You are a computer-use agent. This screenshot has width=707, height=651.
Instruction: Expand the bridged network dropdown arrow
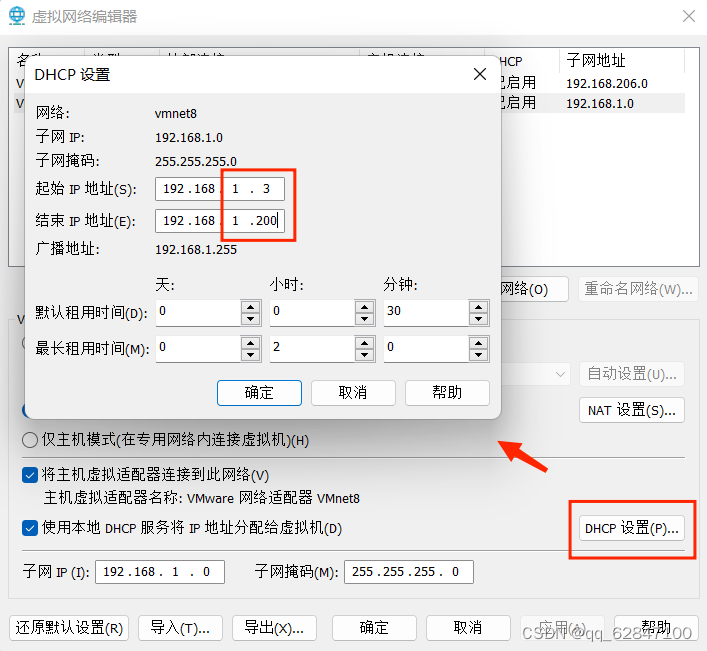click(x=560, y=374)
